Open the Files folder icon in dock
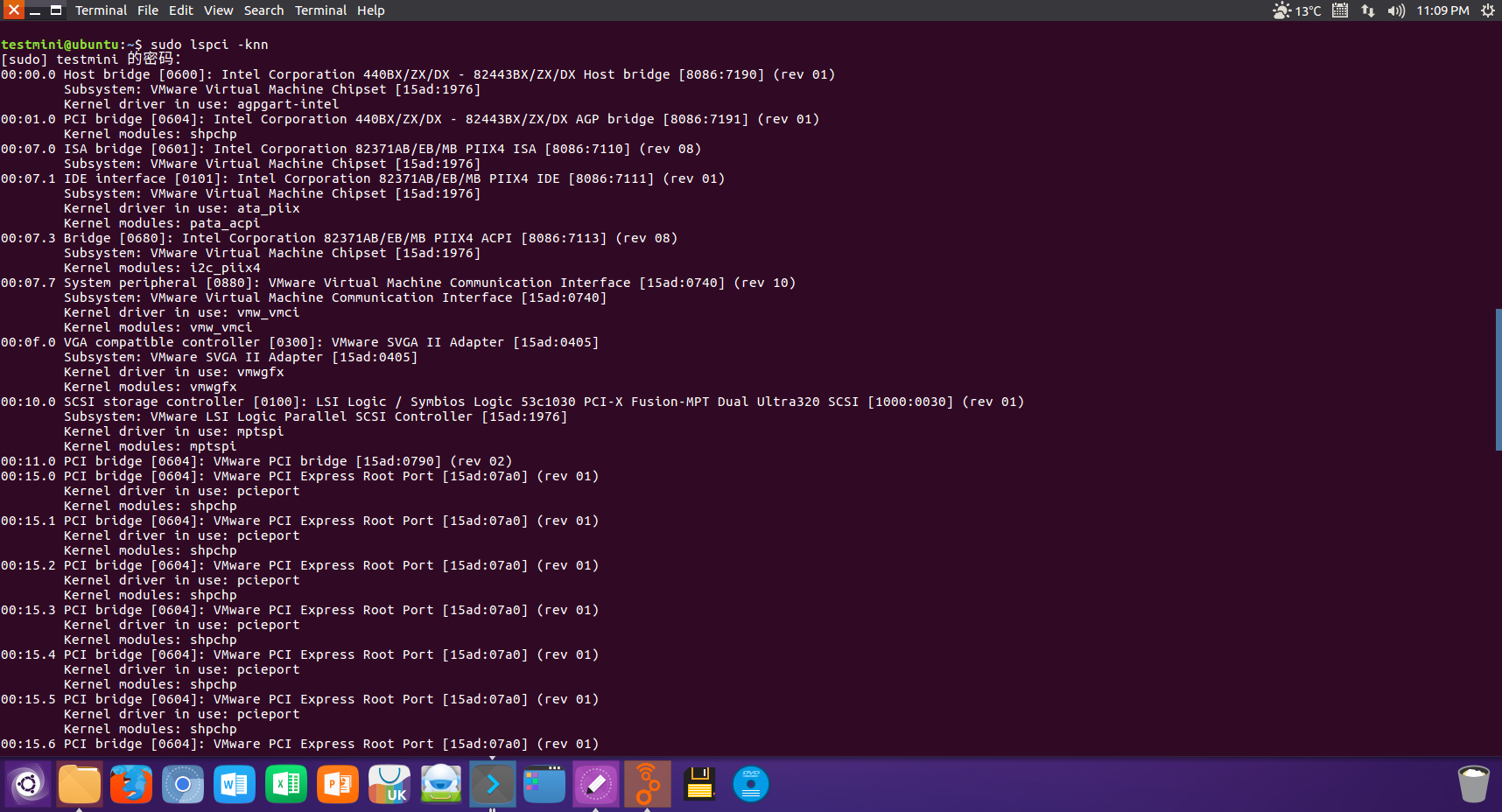1502x812 pixels. pos(80,784)
